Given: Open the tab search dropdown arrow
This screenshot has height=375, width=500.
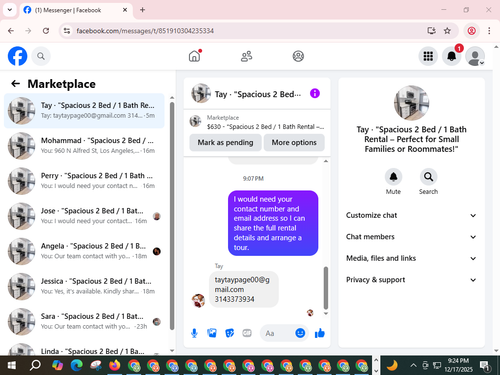Looking at the screenshot, I should pyautogui.click(x=10, y=10).
